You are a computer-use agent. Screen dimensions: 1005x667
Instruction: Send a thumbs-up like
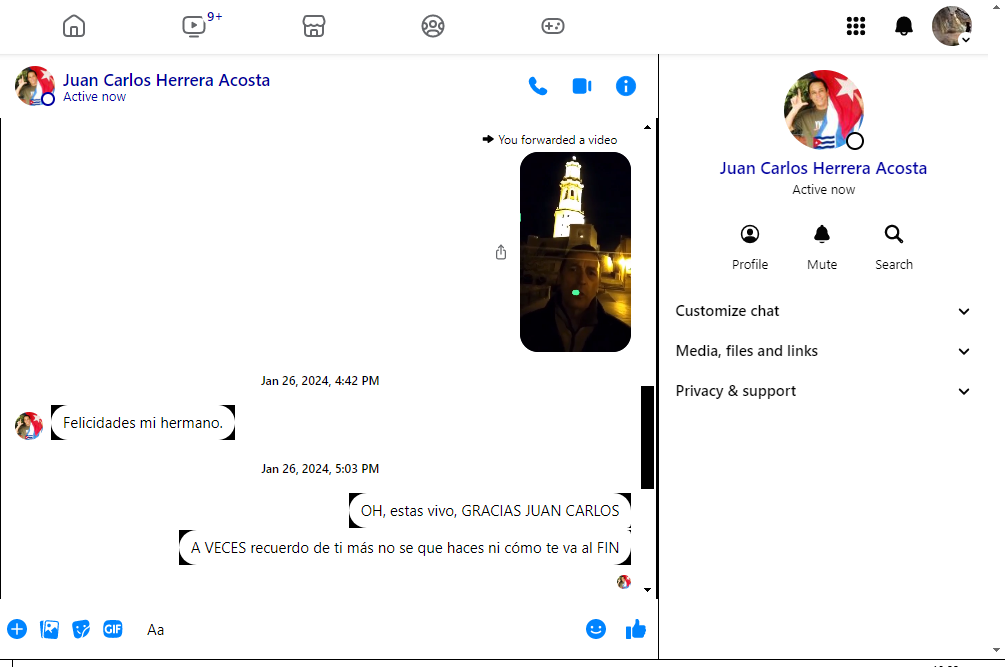[x=636, y=629]
